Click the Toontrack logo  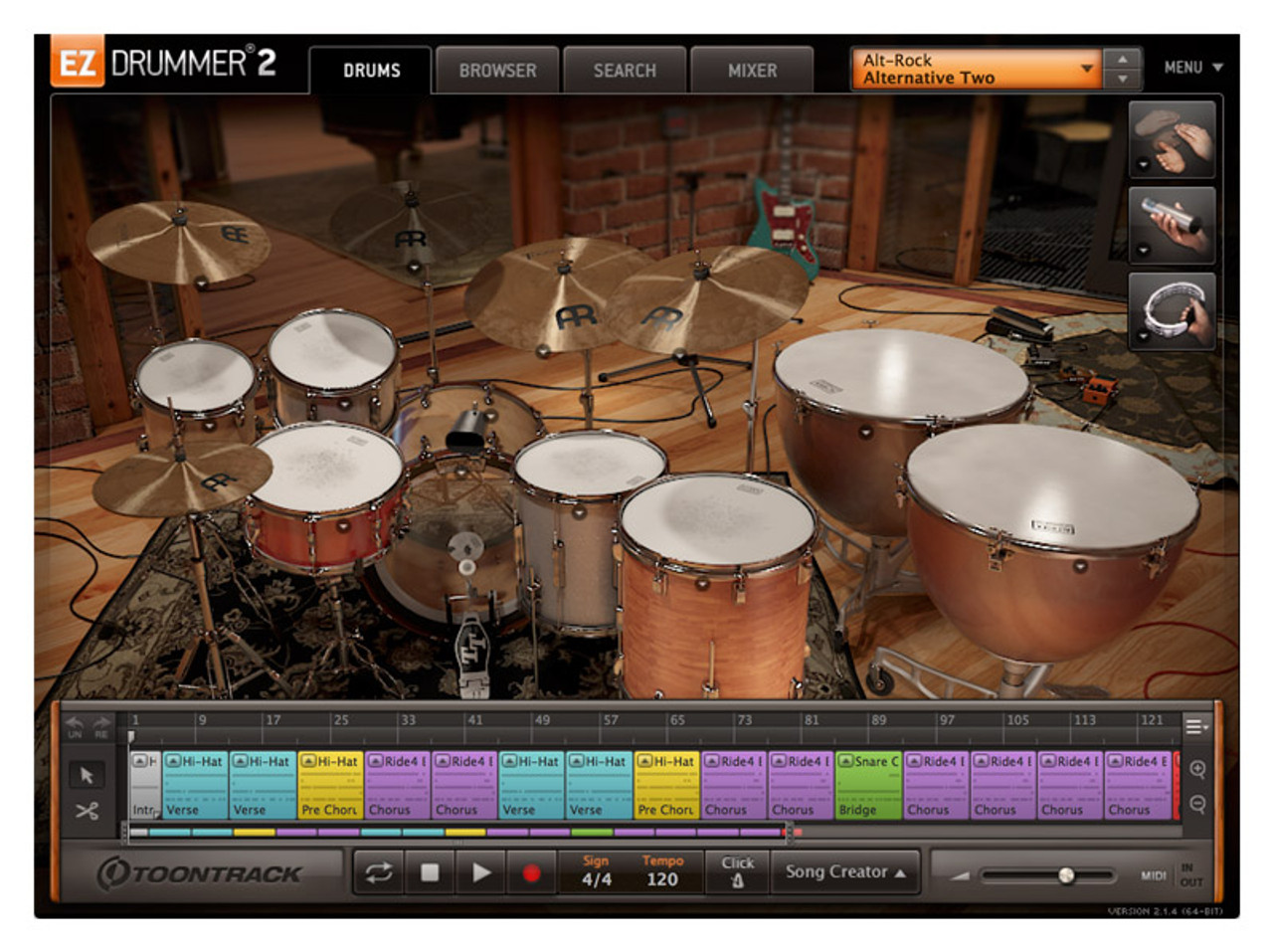[199, 873]
